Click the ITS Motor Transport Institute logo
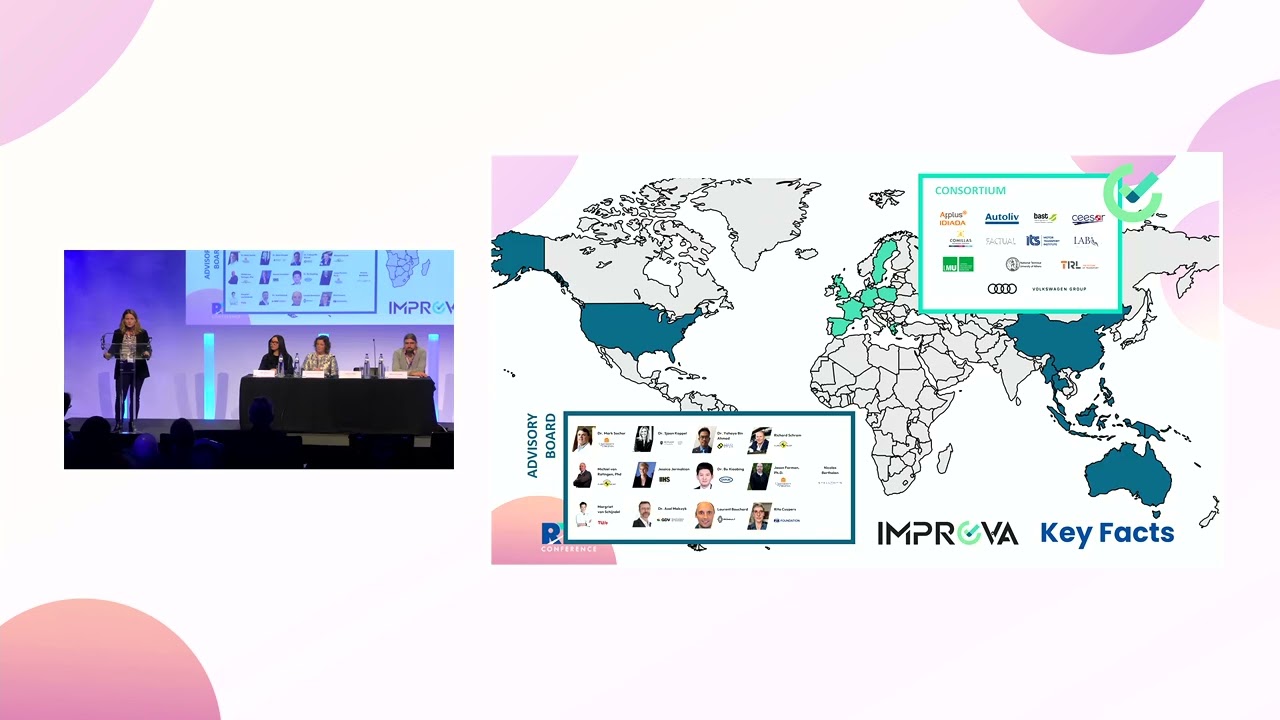Screen dimensions: 1280x720 (1043, 241)
